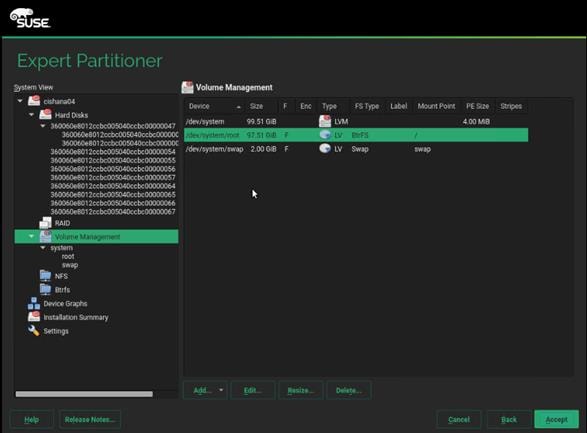The image size is (587, 433).
Task: Click the NFS folder icon
Action: (45, 276)
